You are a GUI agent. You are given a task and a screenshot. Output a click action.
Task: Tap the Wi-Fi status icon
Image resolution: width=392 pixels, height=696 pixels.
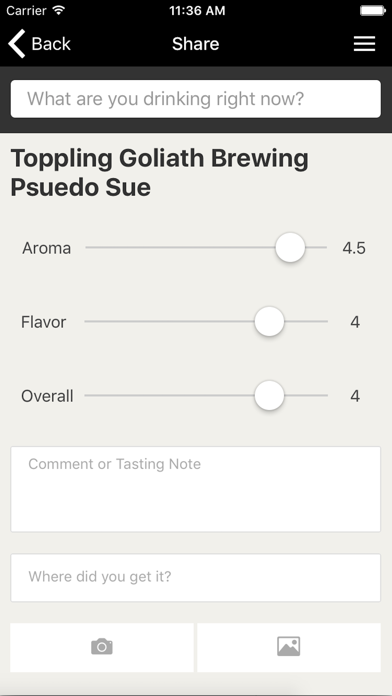[58, 10]
